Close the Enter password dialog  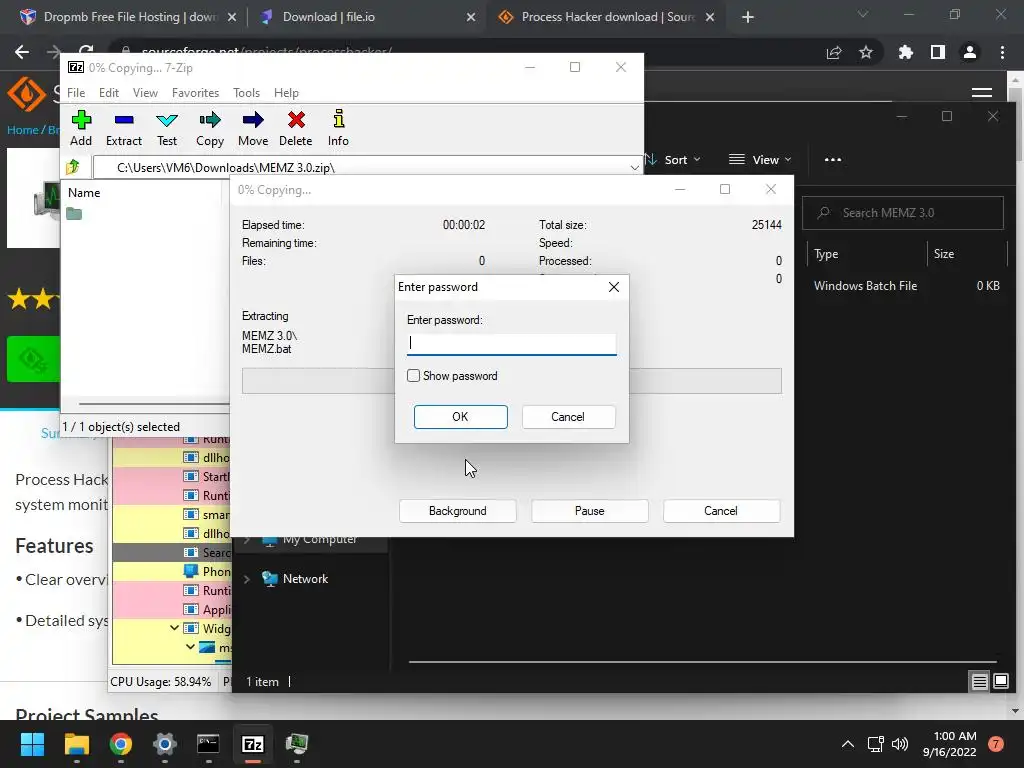click(x=614, y=287)
